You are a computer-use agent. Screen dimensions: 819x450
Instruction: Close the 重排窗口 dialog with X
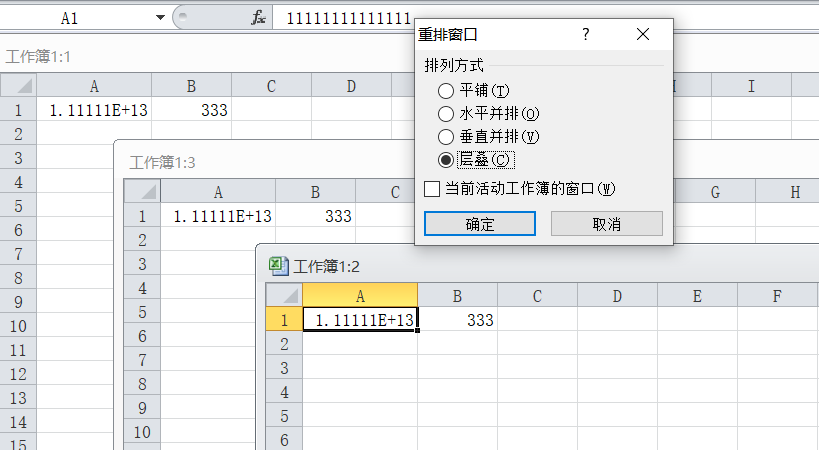(x=643, y=35)
